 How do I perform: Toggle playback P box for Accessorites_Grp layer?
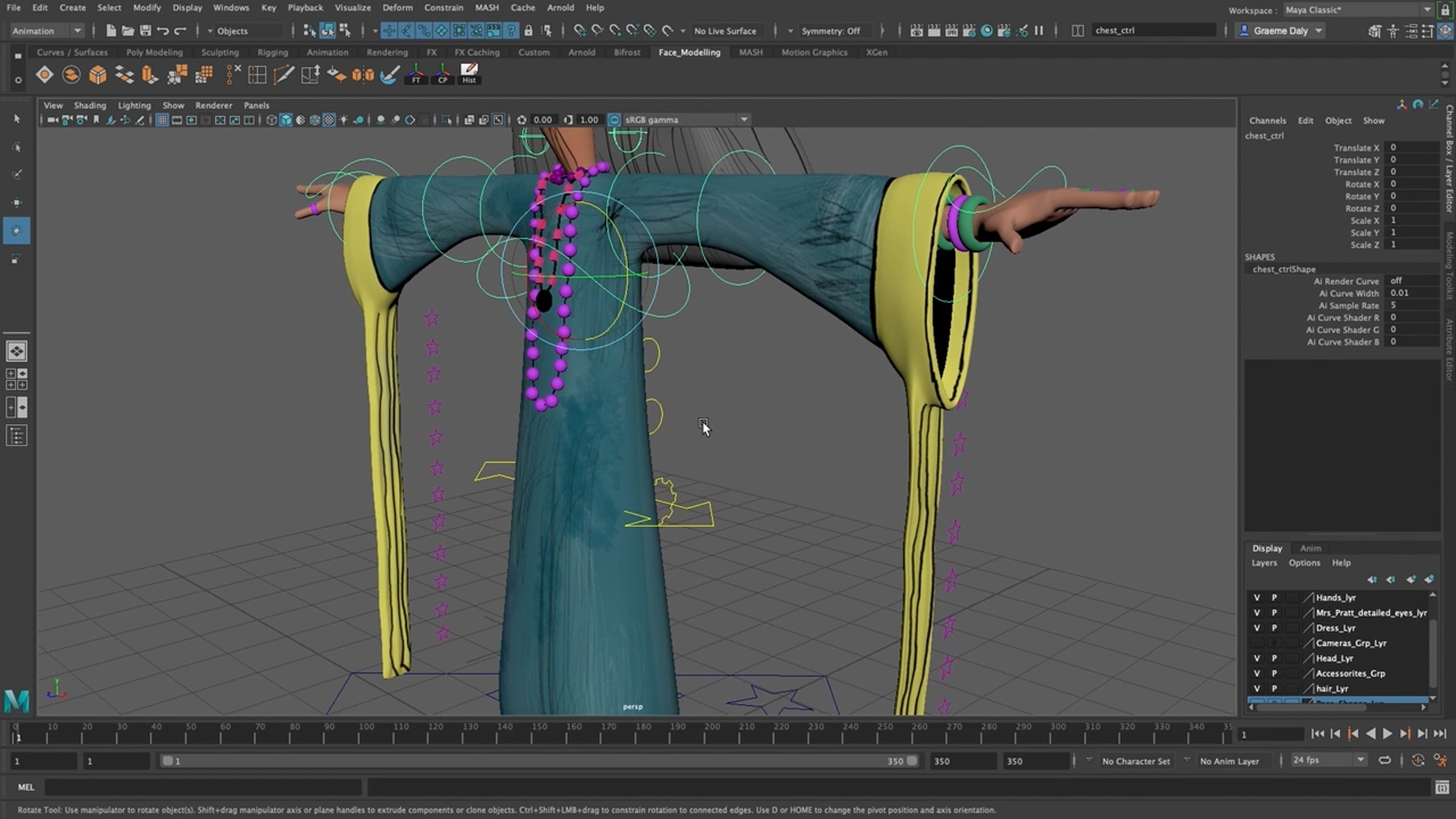(x=1274, y=673)
